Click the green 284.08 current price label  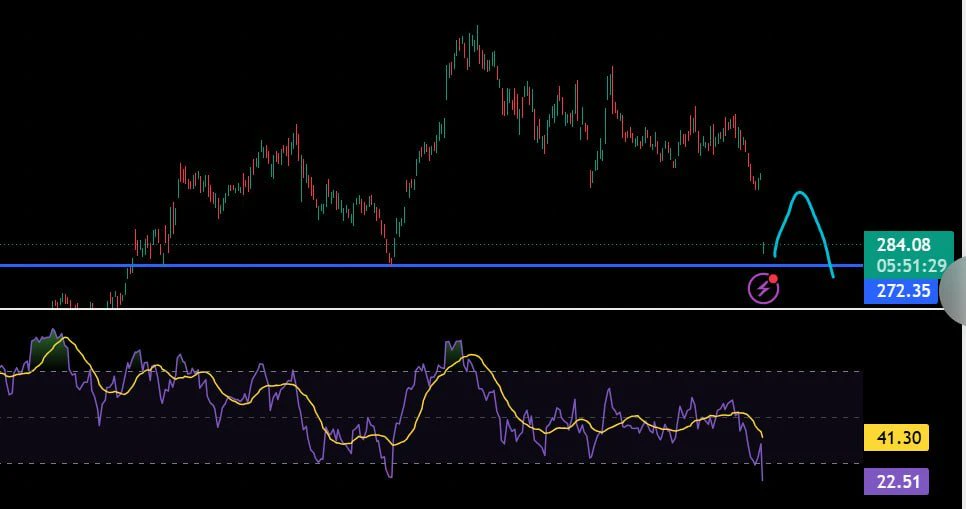(x=904, y=245)
